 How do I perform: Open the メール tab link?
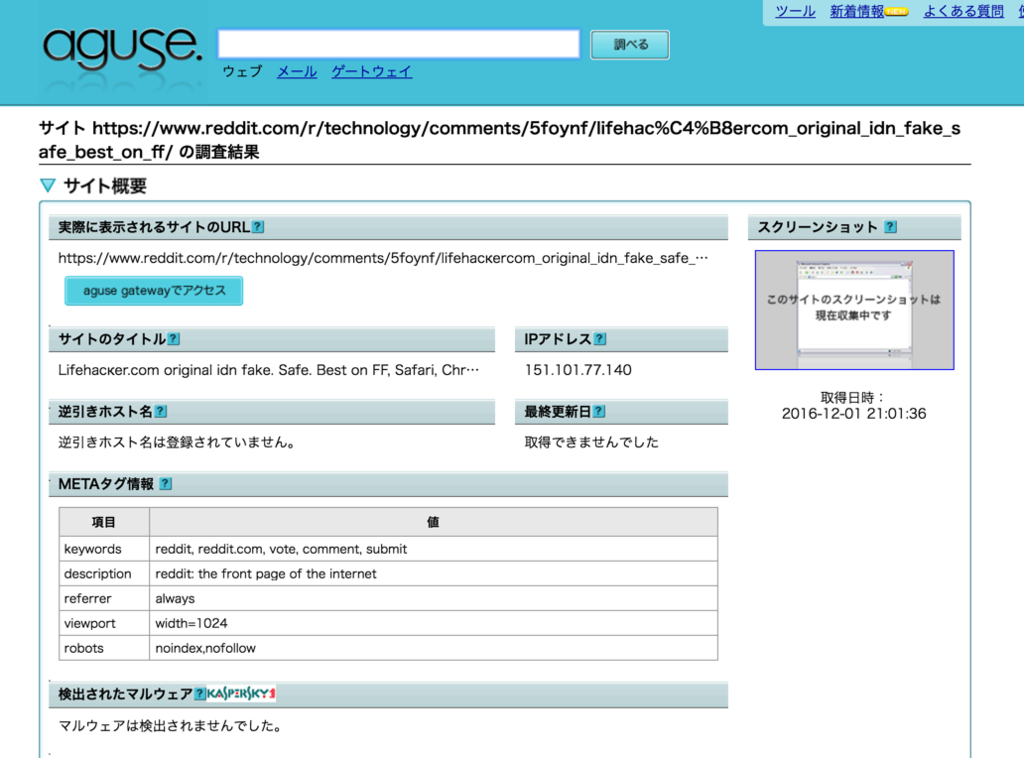click(296, 72)
